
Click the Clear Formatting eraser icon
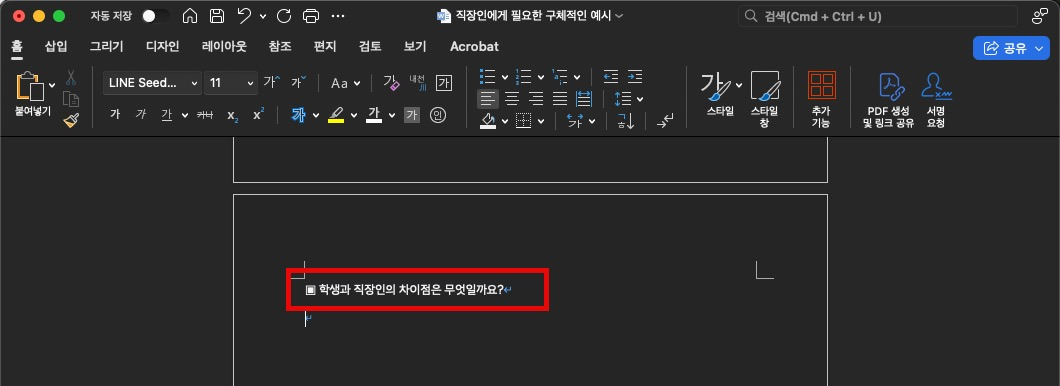pos(391,82)
